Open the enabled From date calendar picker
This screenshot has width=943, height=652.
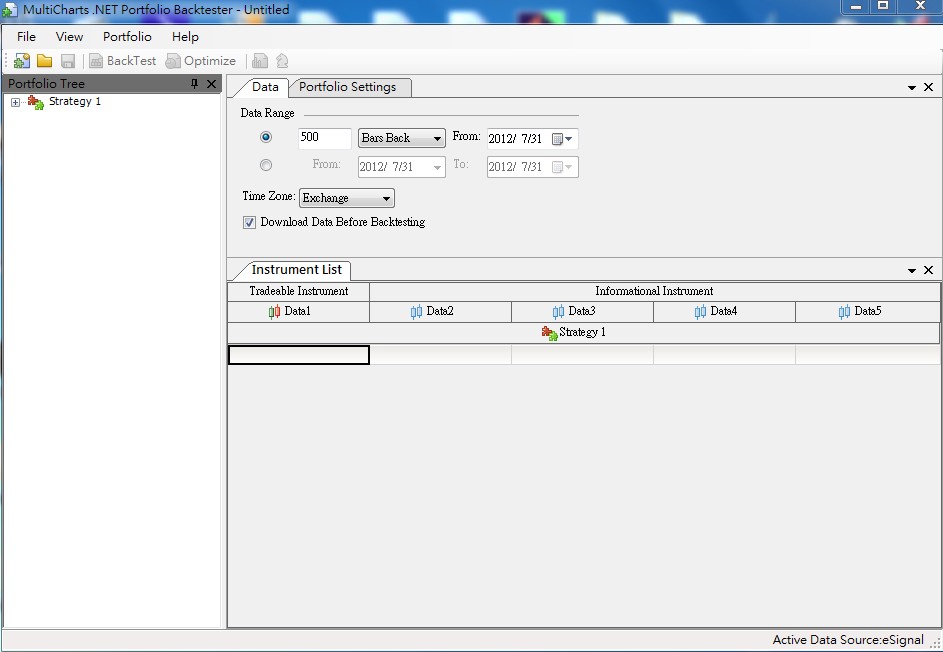point(563,139)
